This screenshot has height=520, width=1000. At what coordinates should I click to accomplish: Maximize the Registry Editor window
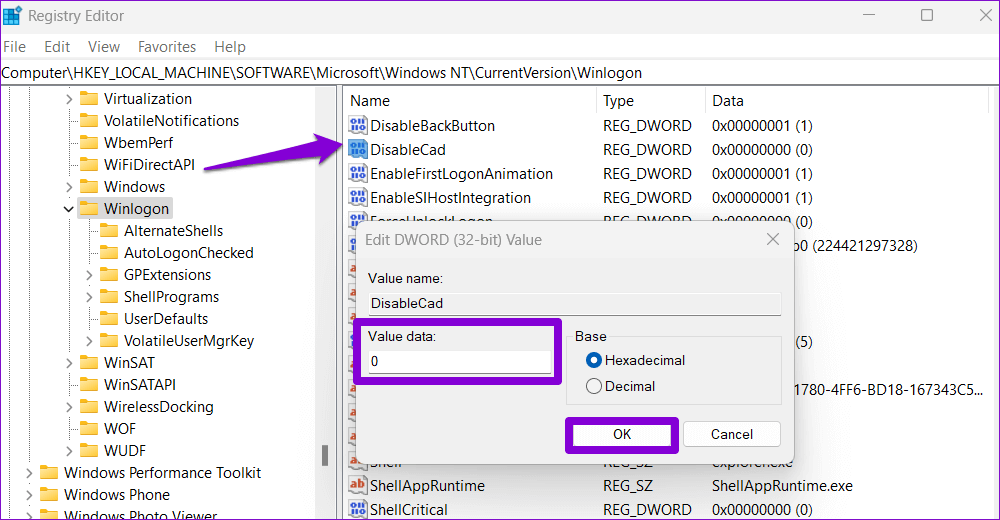927,15
